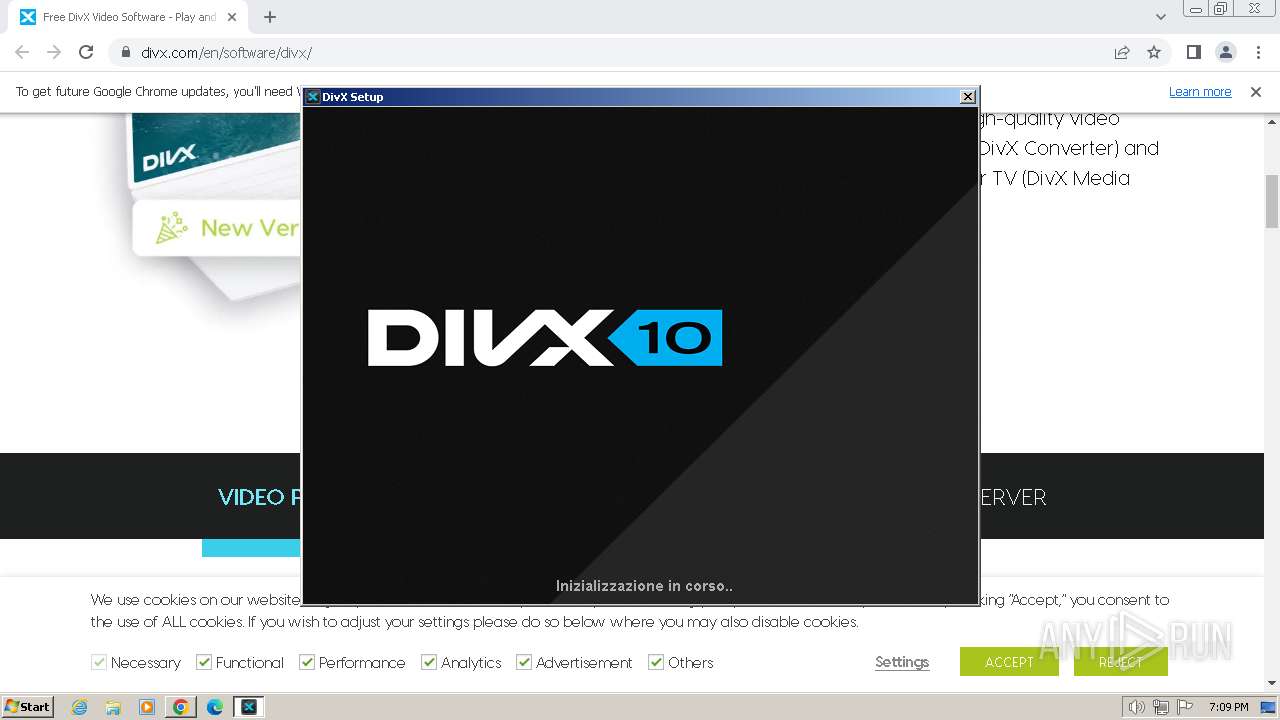This screenshot has width=1280, height=720.
Task: View site information padlock icon
Action: click(x=126, y=52)
